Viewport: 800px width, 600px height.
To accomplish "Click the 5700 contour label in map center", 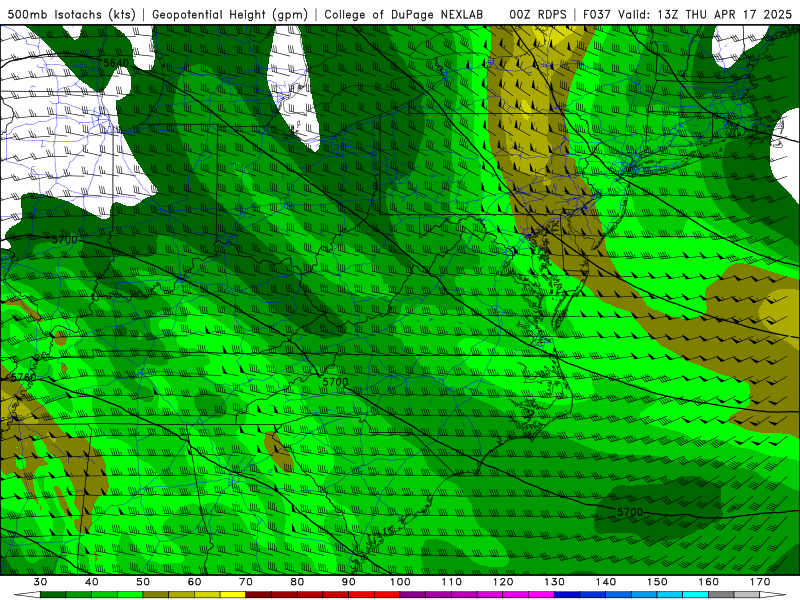I will click(335, 382).
